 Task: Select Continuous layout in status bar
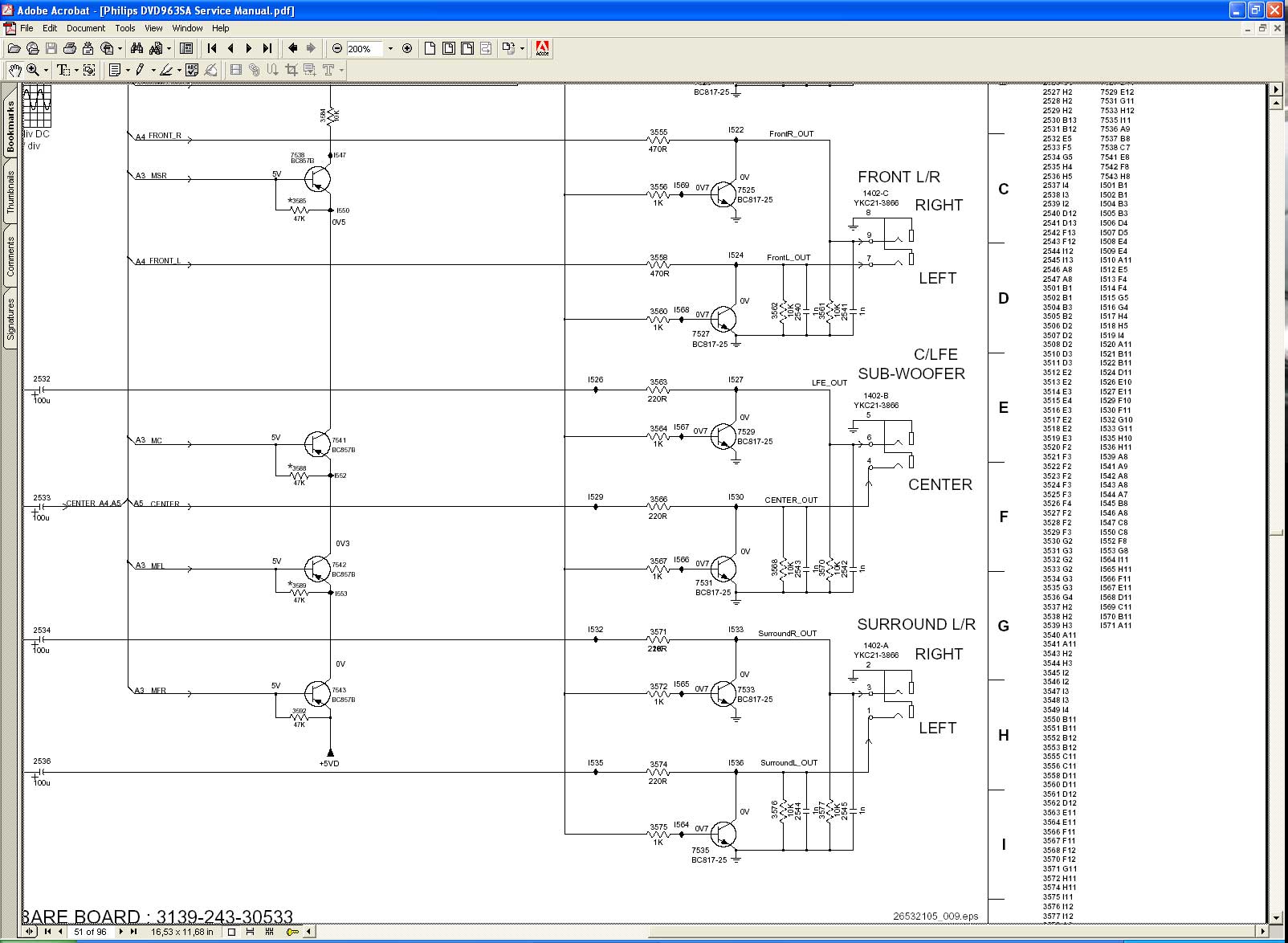click(x=250, y=932)
